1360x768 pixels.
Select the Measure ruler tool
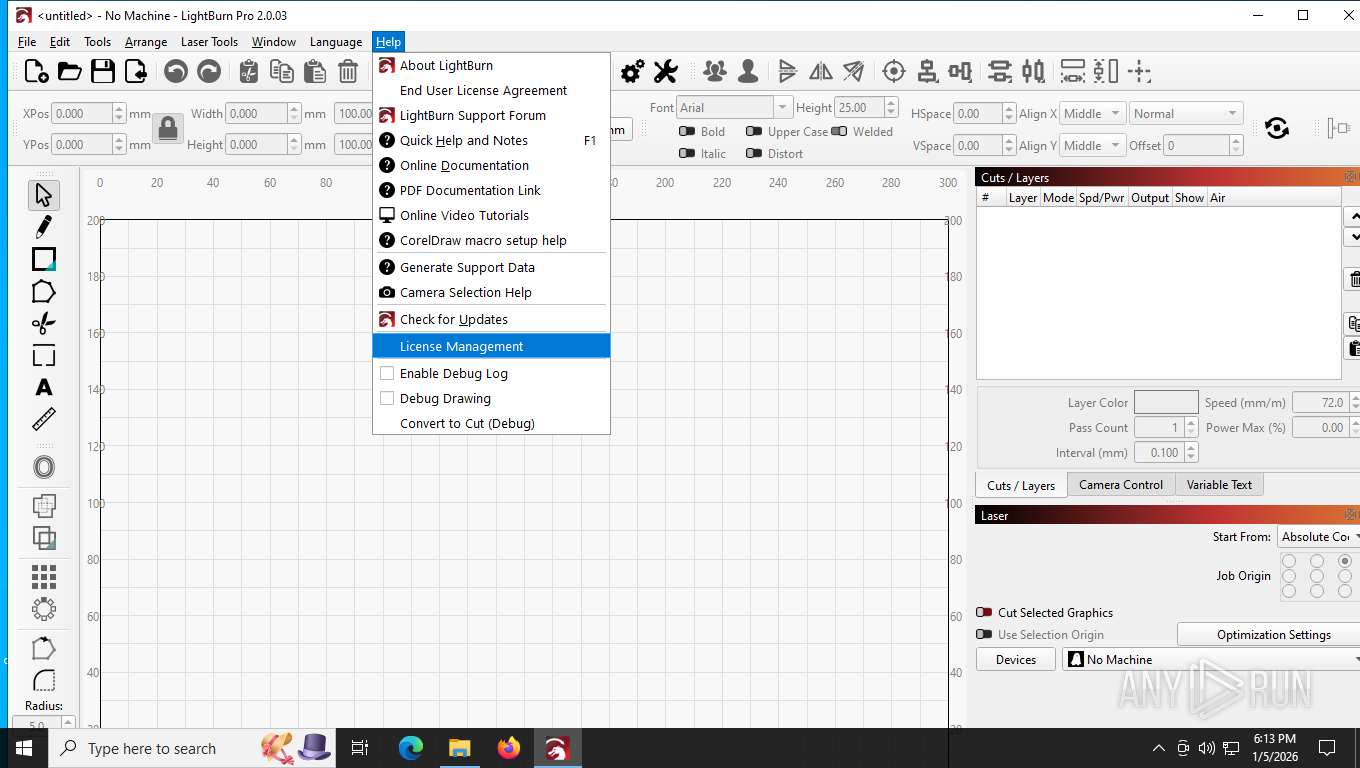click(43, 419)
